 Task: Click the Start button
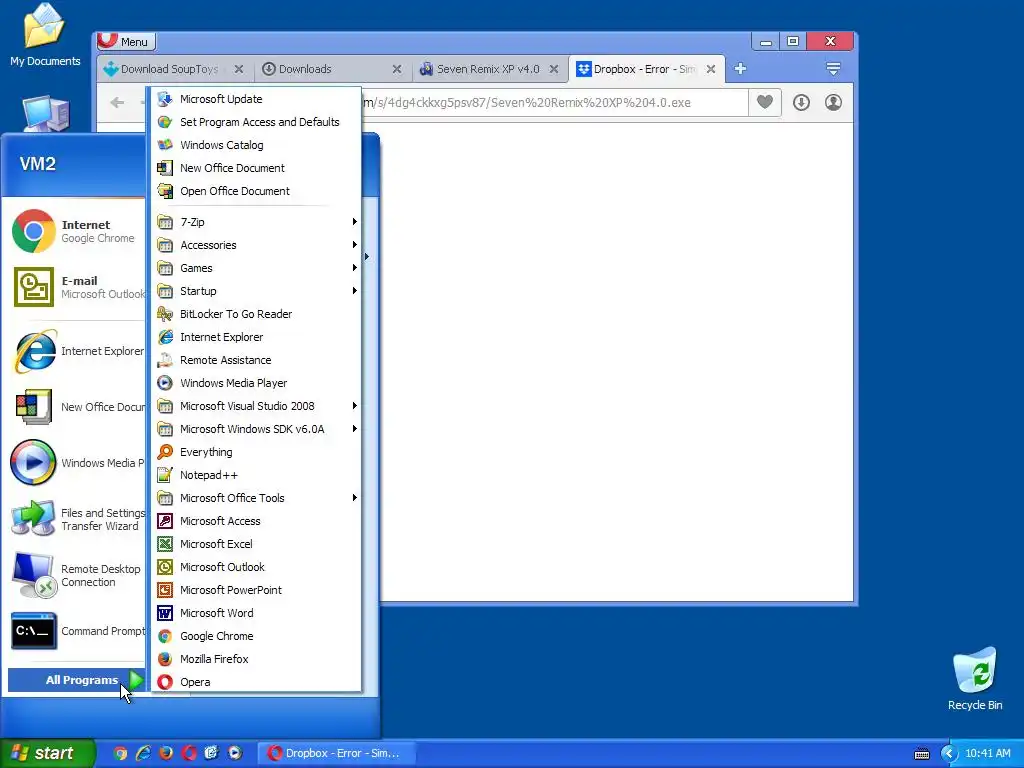point(48,753)
